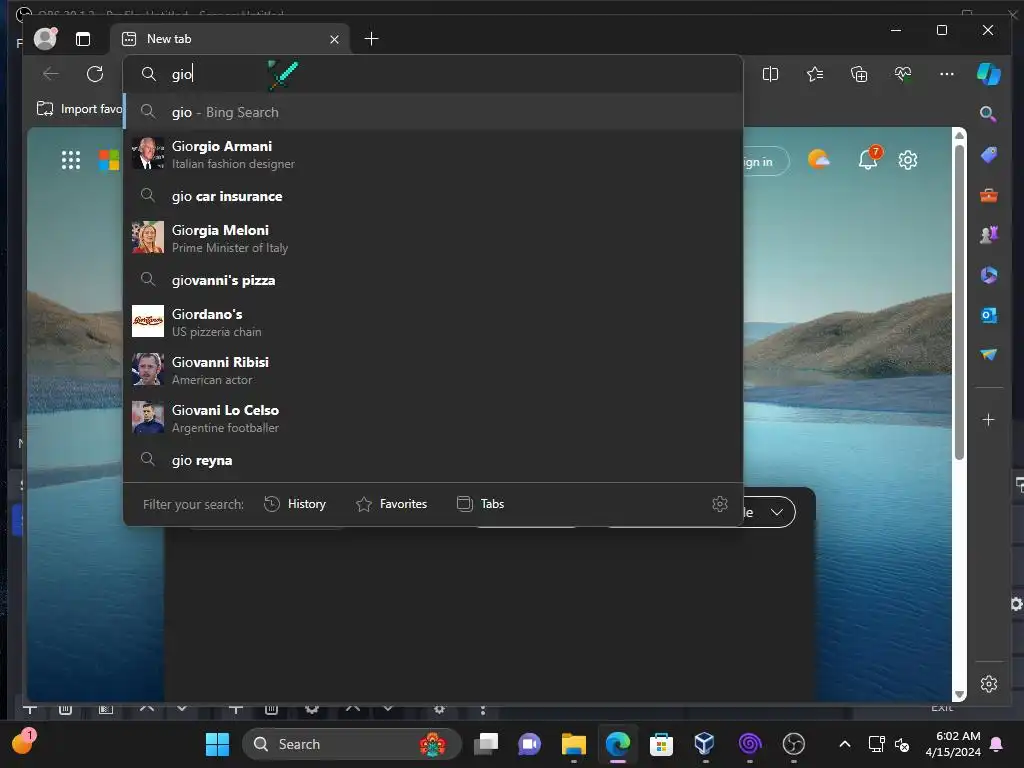Open the taskbar widgets icon with badge 1
The height and width of the screenshot is (768, 1024).
[23, 743]
